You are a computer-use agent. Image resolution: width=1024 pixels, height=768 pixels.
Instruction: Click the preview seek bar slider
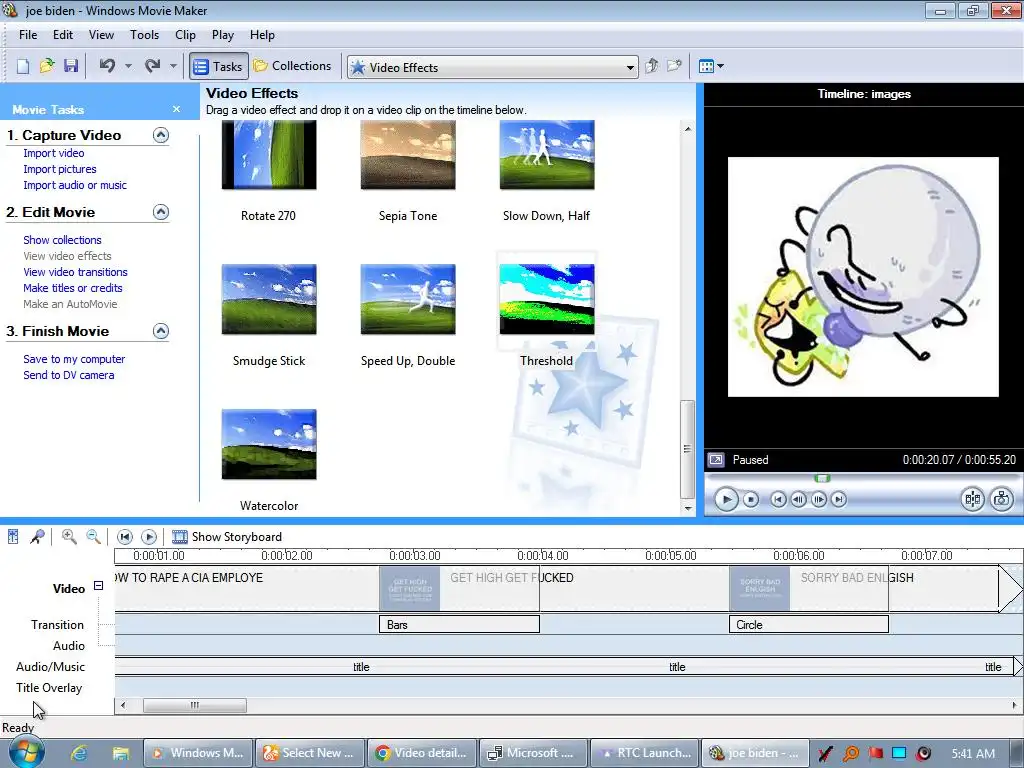(x=822, y=479)
